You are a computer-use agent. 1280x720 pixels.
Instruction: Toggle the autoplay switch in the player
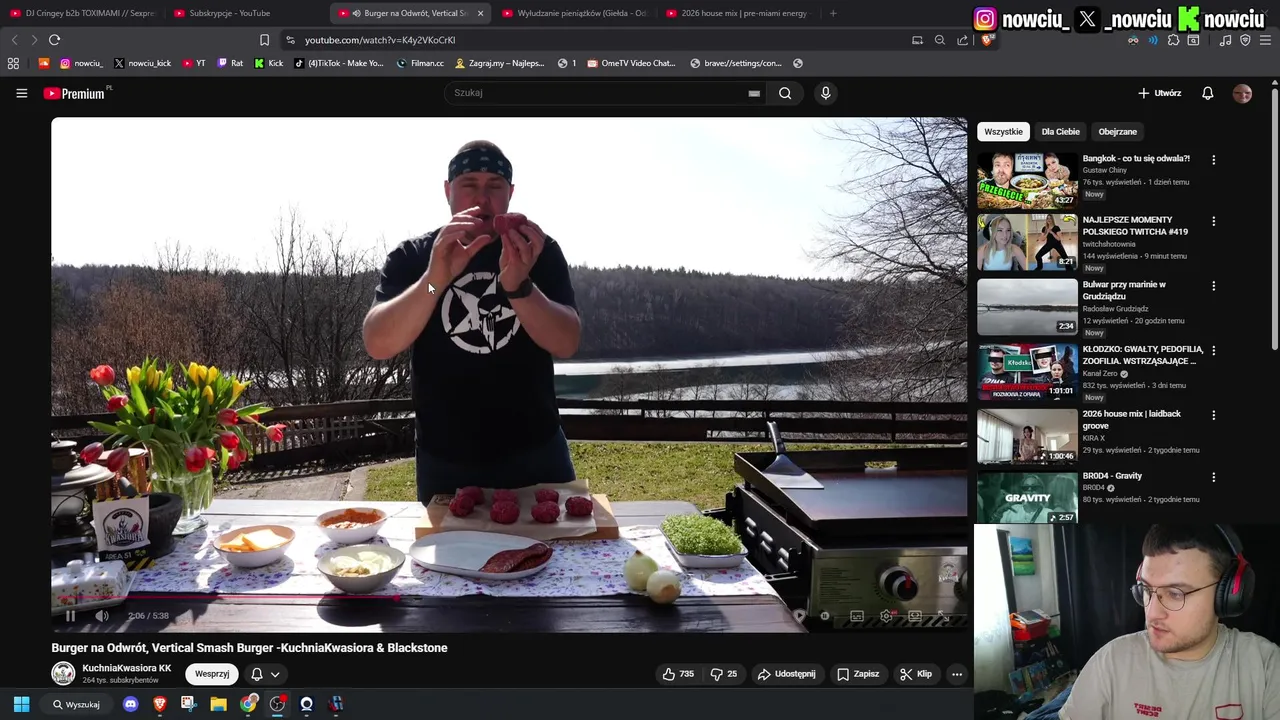824,616
